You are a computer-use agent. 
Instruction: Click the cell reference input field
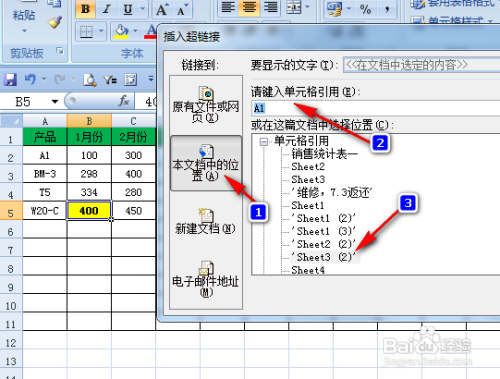click(375, 108)
